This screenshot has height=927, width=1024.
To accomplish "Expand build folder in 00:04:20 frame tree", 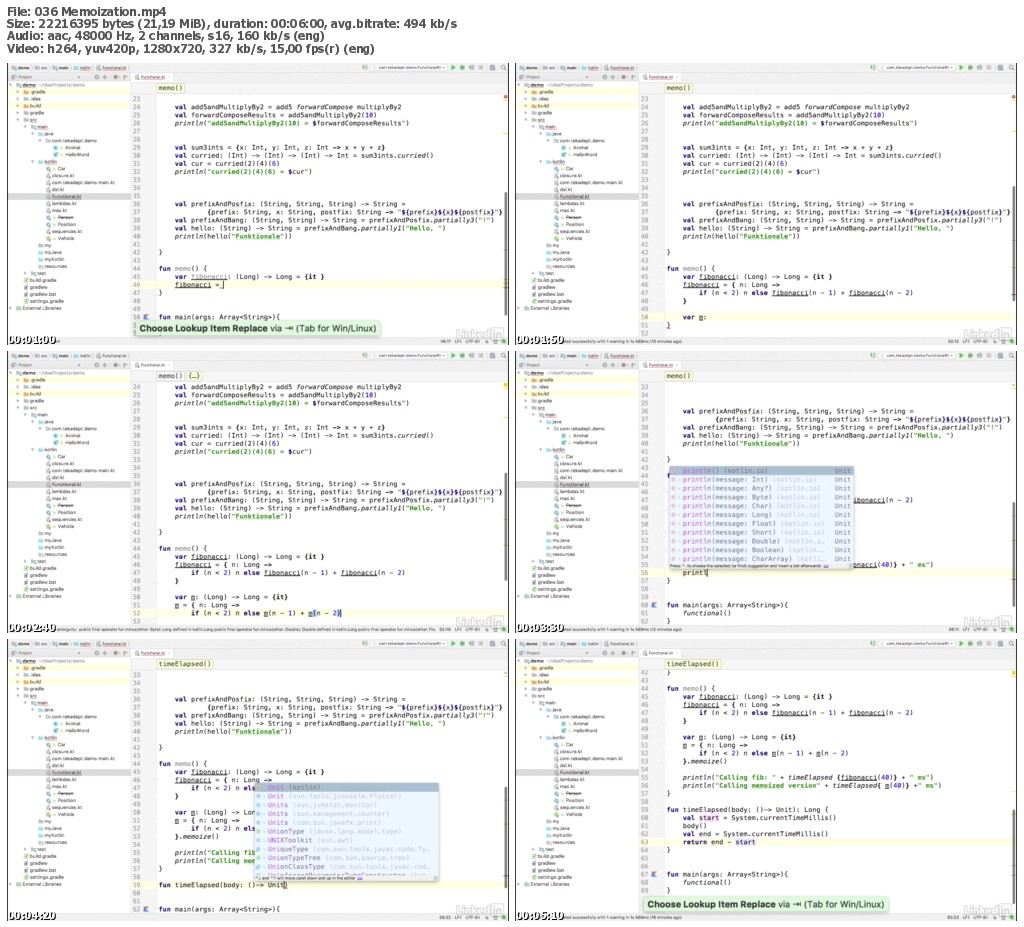I will tap(18, 682).
